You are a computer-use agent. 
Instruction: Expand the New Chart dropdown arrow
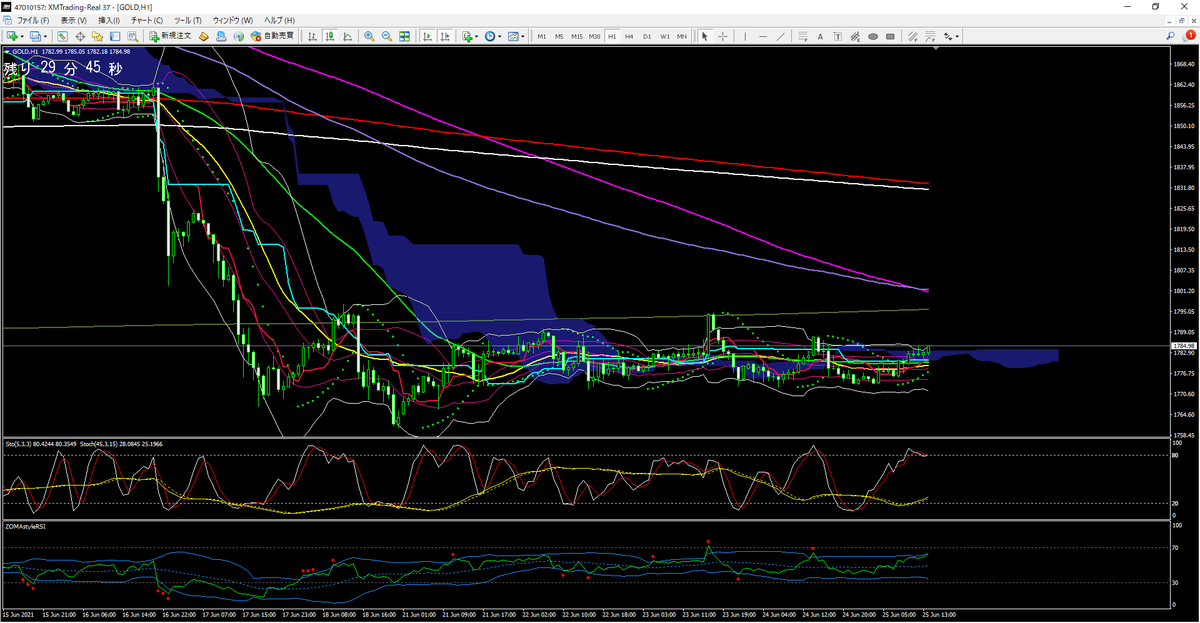(22, 36)
